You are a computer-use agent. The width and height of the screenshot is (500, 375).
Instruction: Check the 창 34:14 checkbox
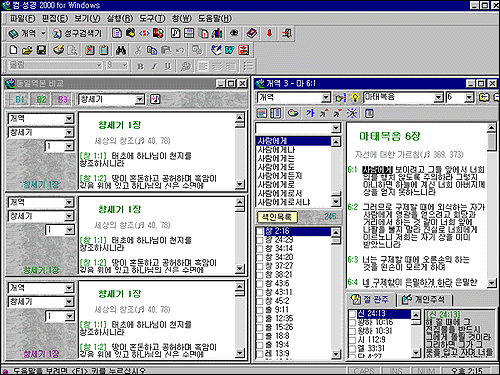[x=260, y=248]
